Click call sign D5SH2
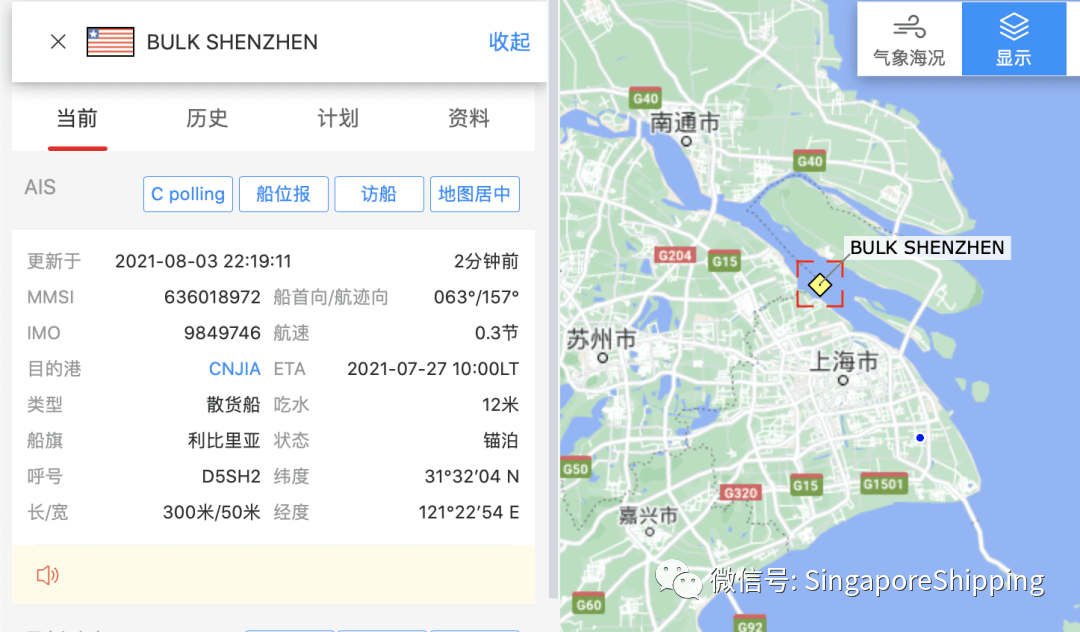Image resolution: width=1080 pixels, height=632 pixels. coord(231,476)
